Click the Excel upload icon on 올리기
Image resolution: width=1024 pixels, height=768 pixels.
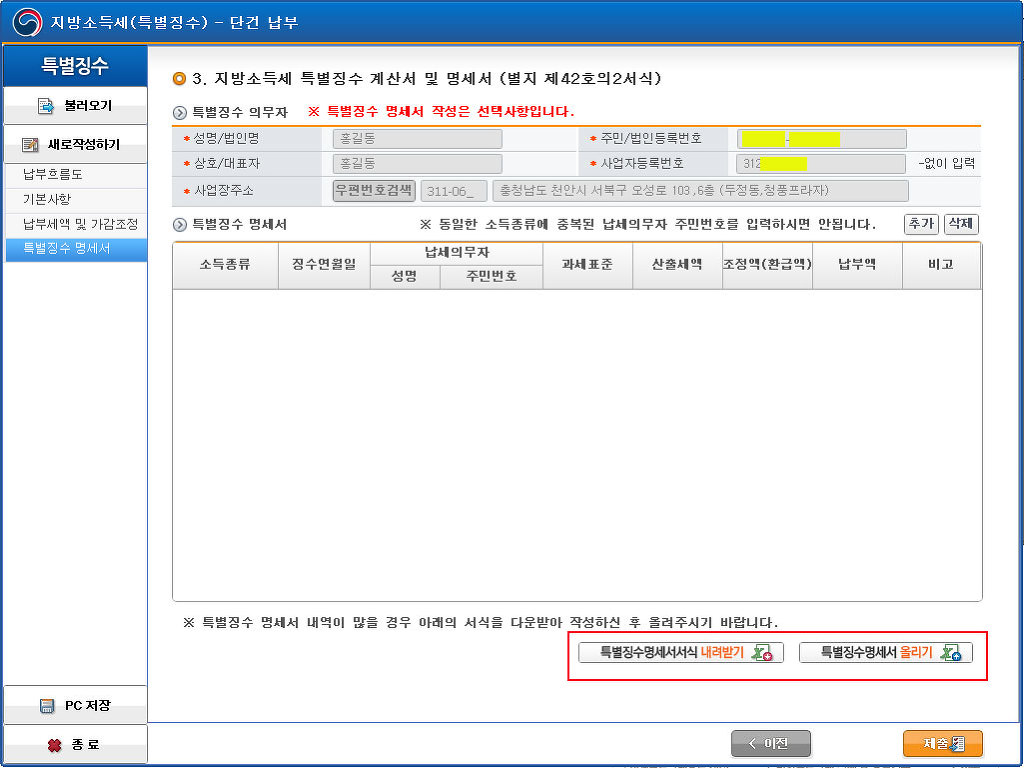click(x=951, y=653)
